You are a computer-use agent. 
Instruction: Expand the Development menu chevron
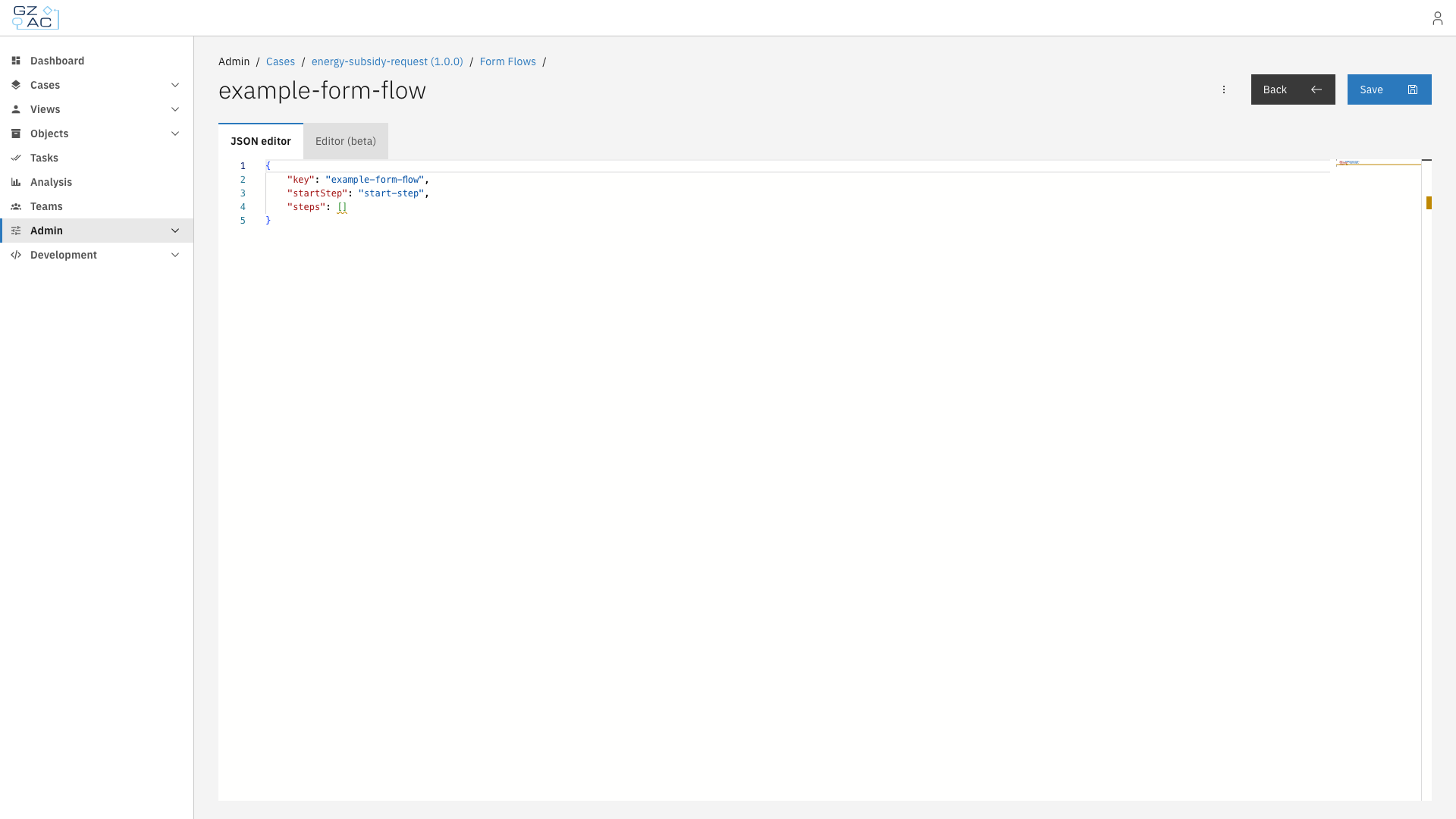coord(175,255)
